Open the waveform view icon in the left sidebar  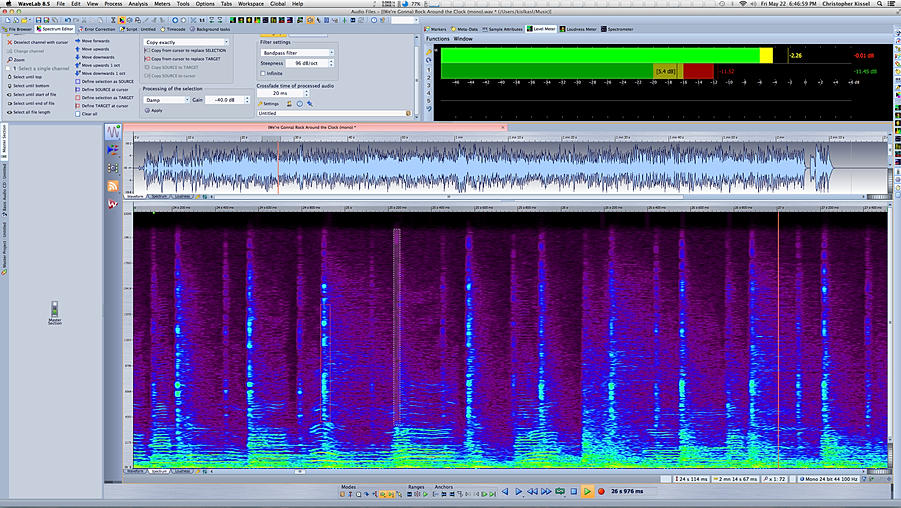[x=113, y=132]
